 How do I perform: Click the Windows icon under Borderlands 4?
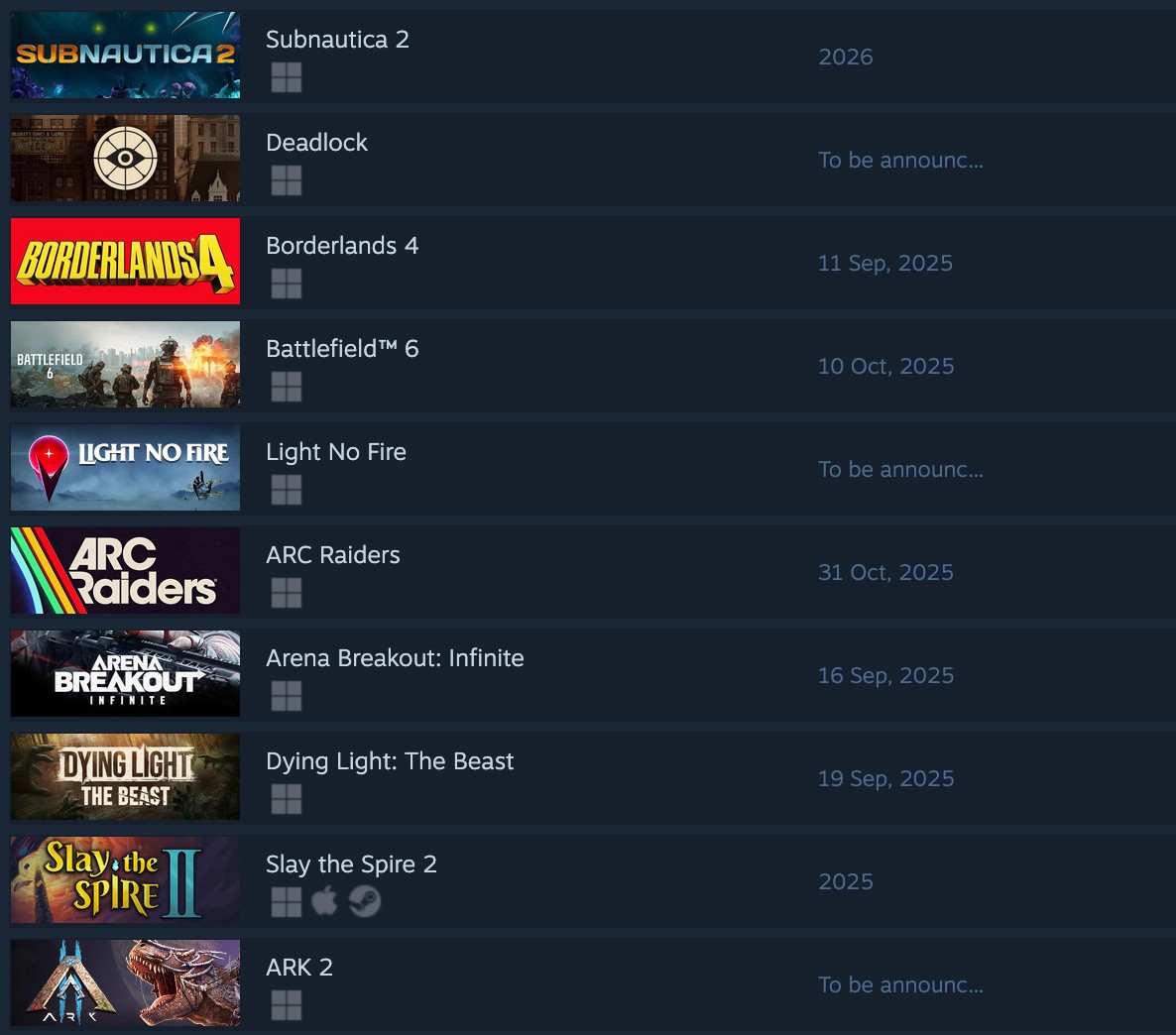click(x=287, y=284)
